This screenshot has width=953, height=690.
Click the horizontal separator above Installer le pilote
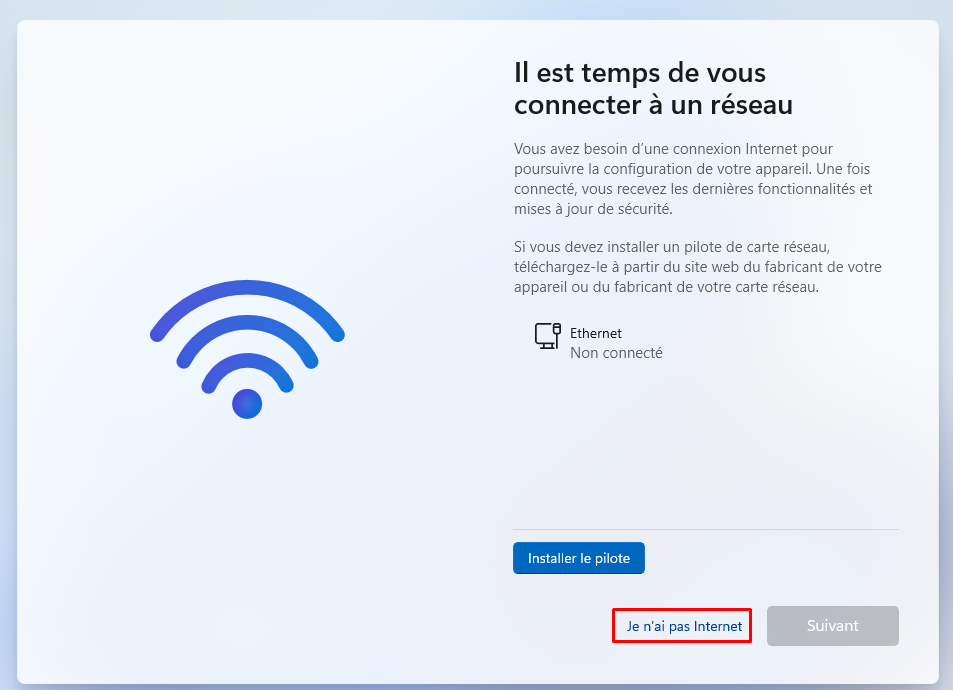[x=706, y=529]
